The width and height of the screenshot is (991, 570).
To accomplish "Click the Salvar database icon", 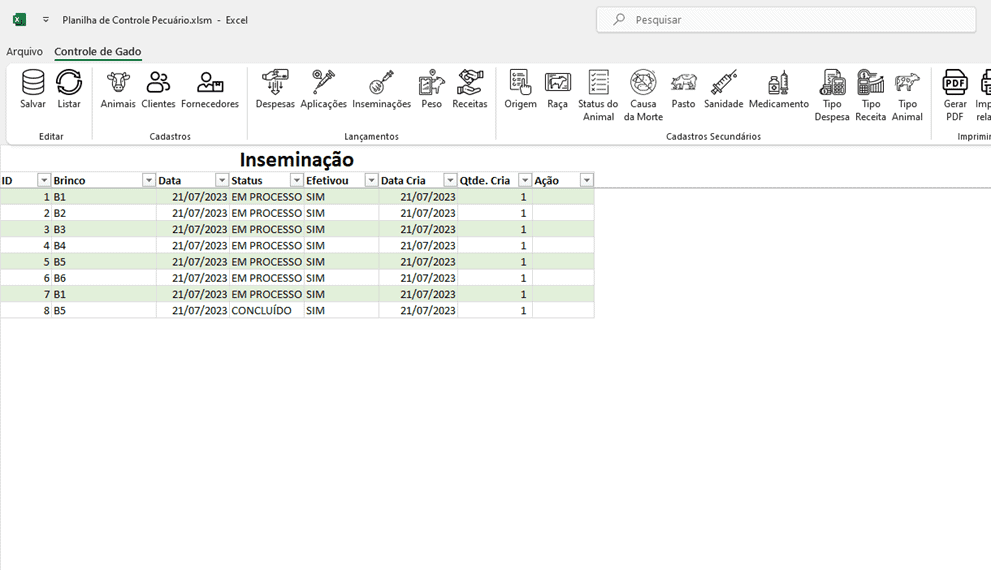I will [33, 83].
